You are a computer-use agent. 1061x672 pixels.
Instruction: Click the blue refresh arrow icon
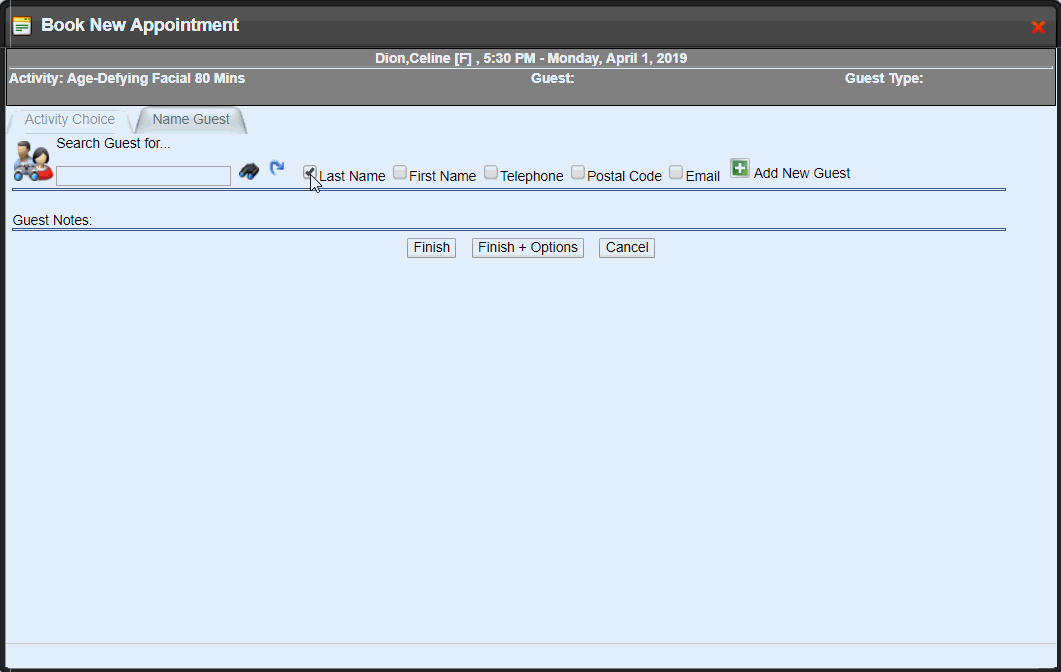(277, 167)
